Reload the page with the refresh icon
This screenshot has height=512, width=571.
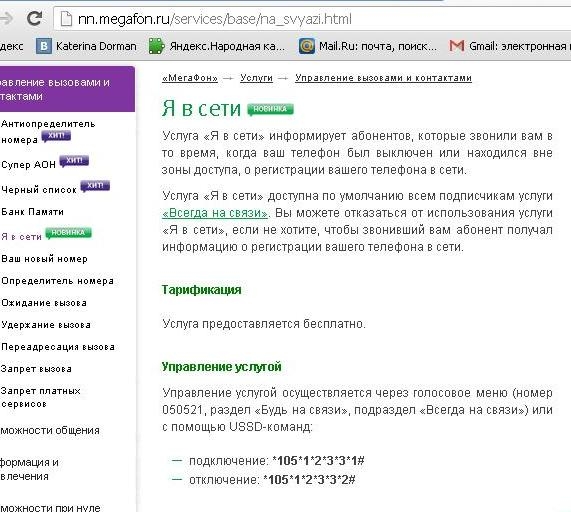coord(35,18)
